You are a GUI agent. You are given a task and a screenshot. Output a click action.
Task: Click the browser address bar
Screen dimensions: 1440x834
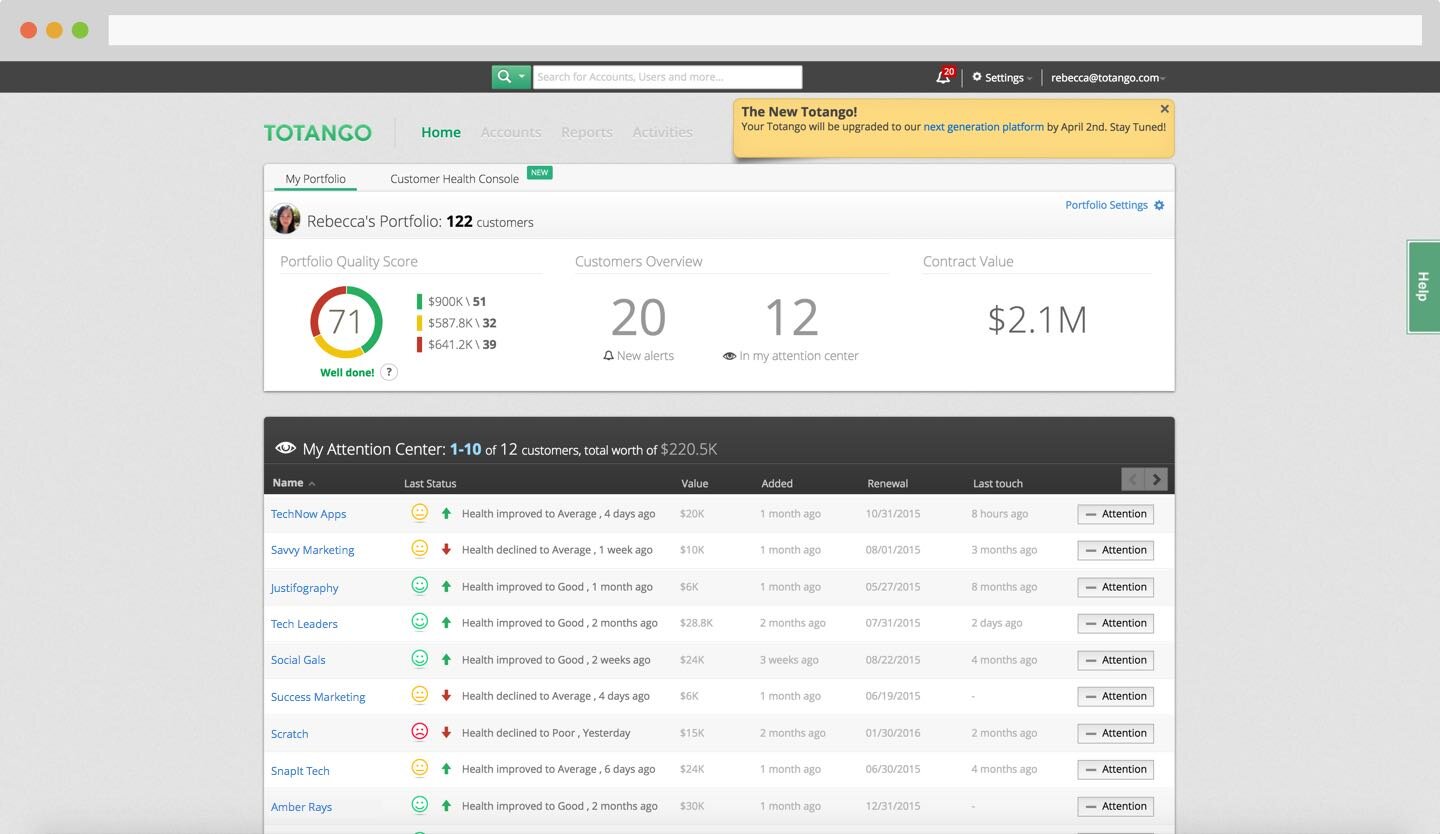tap(765, 30)
